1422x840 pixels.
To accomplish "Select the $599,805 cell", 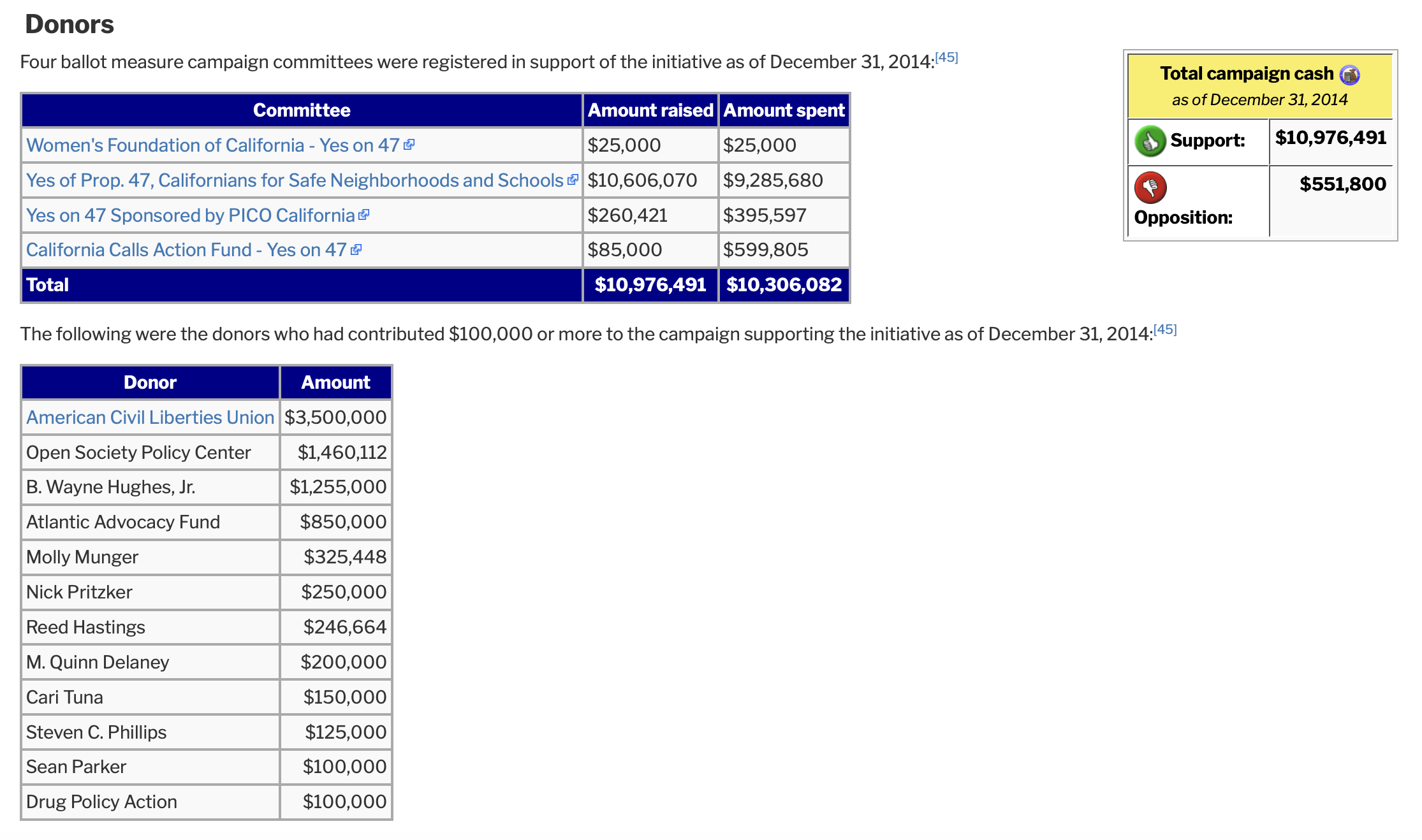I will (784, 250).
